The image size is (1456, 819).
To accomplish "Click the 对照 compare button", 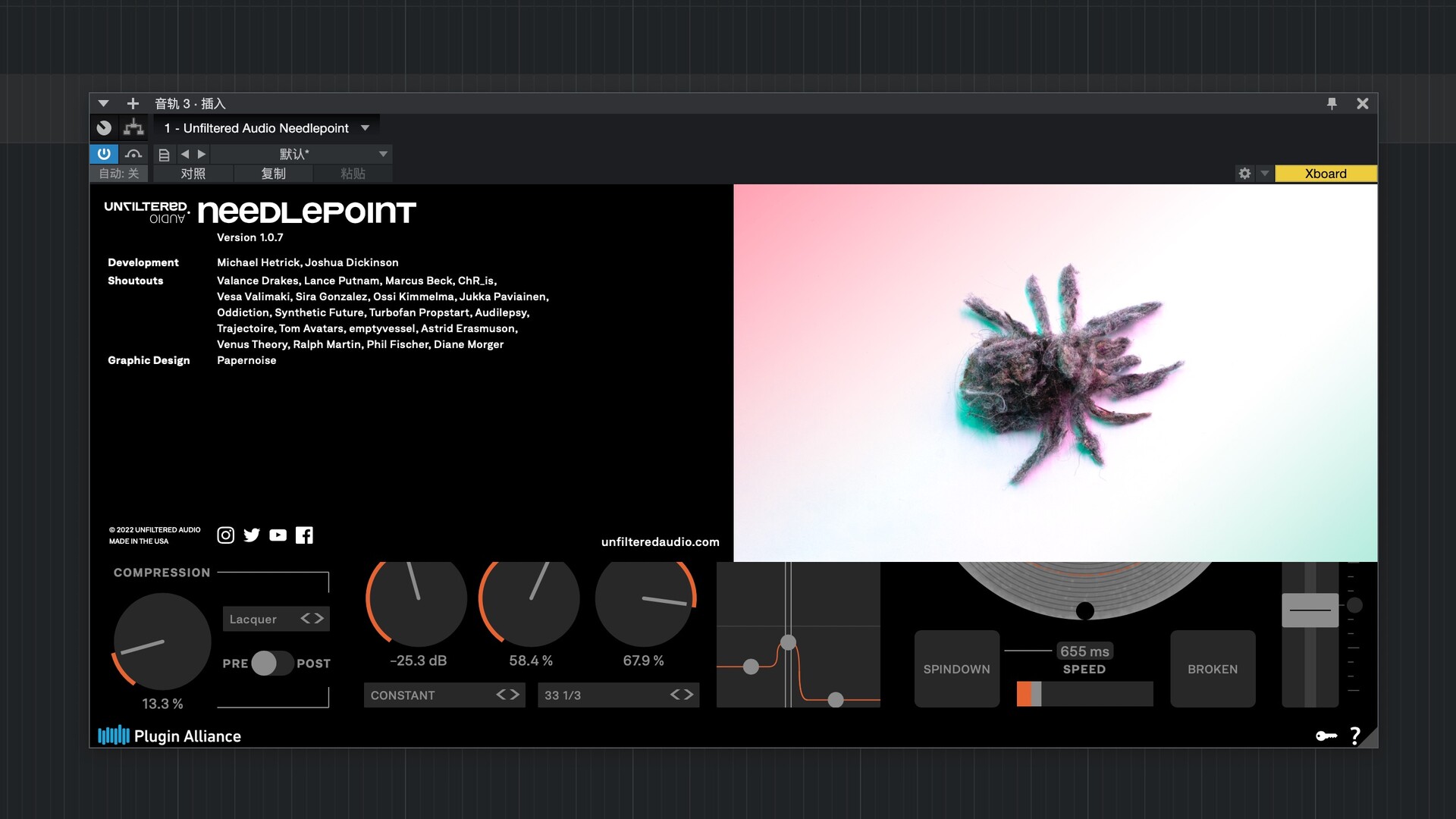I will pos(193,174).
